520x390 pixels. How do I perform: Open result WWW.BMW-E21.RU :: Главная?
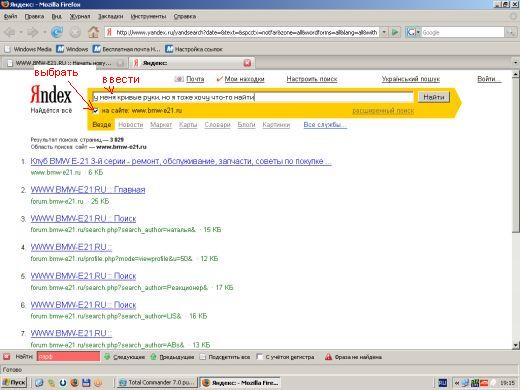pos(88,190)
